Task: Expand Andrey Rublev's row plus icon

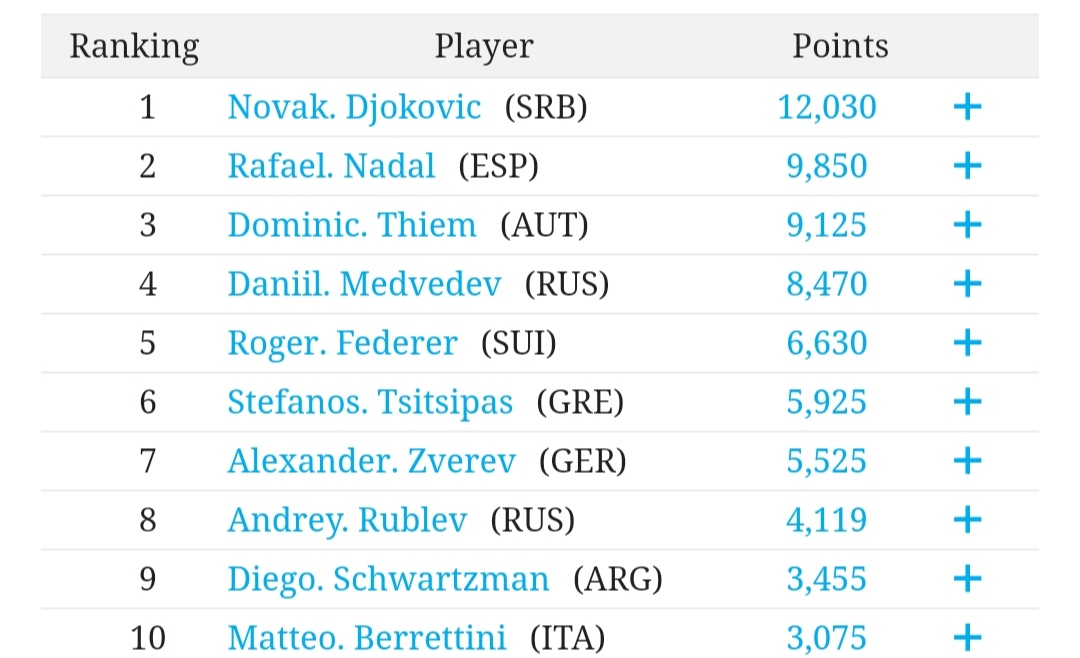Action: click(x=966, y=520)
